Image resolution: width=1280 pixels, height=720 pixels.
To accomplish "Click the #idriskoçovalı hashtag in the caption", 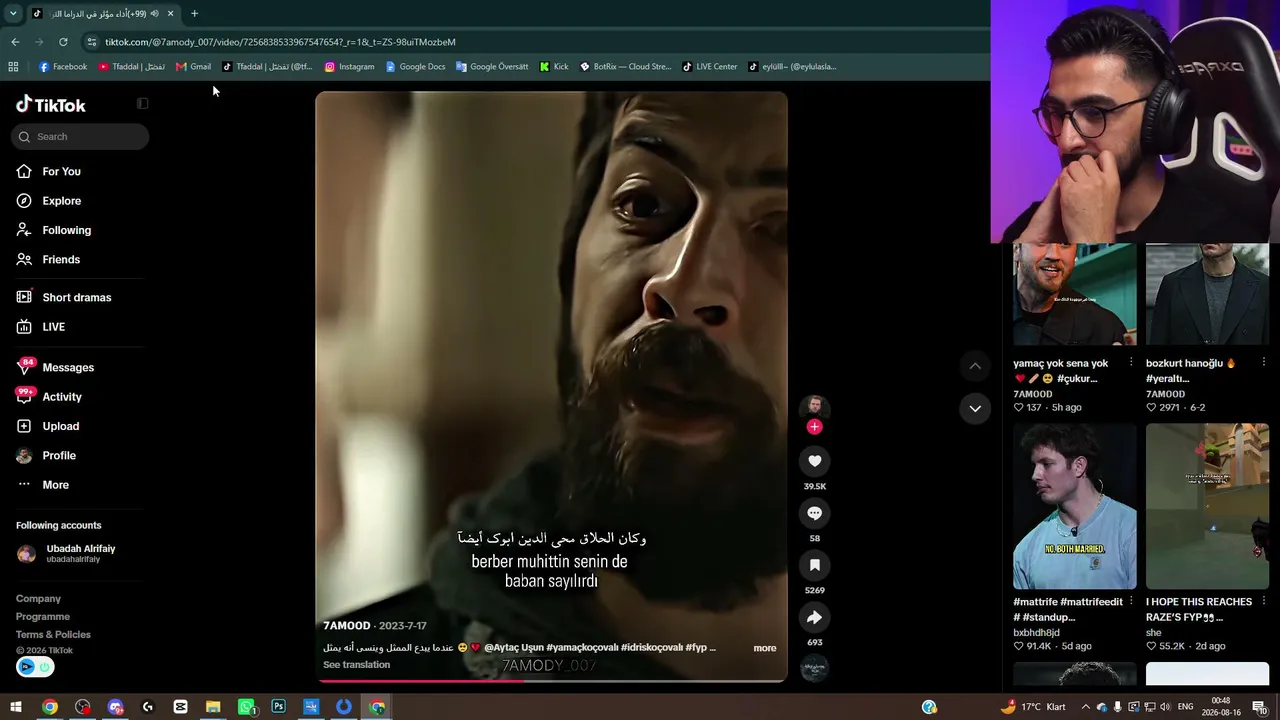I will coord(651,648).
